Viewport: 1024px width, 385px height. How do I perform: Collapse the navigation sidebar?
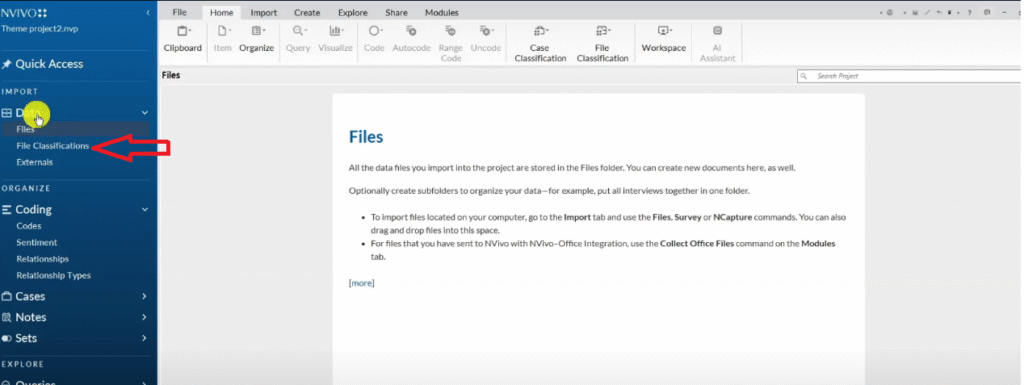click(148, 12)
